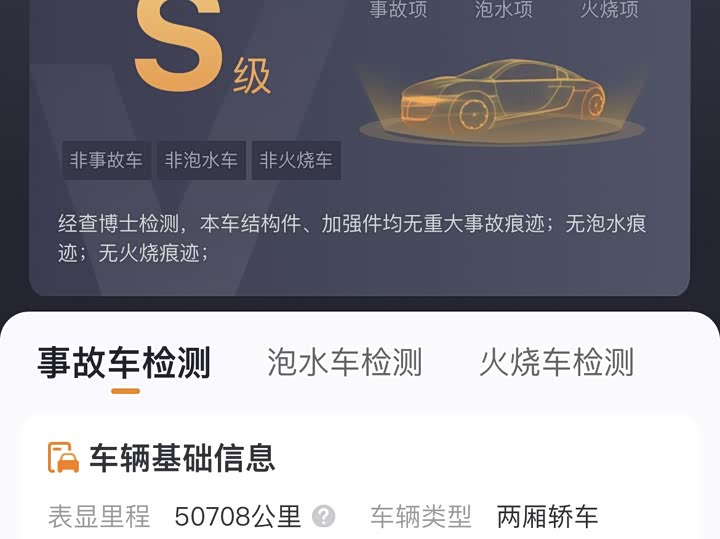Tap the inspection summary text paragraph
The image size is (720, 539).
pos(352,238)
